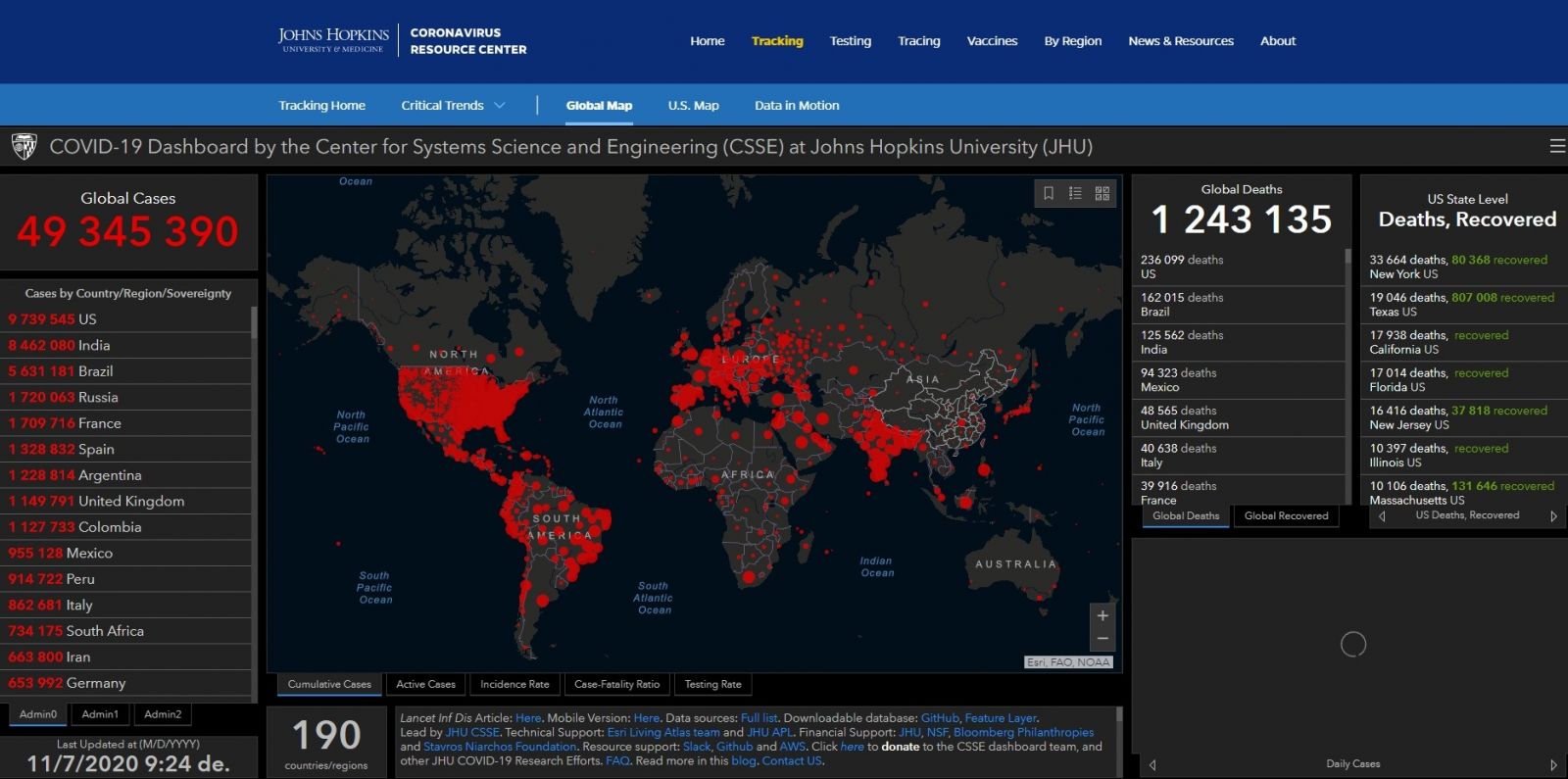The height and width of the screenshot is (779, 1568).
Task: Open the Testing menu item in the top nav
Action: (x=850, y=41)
